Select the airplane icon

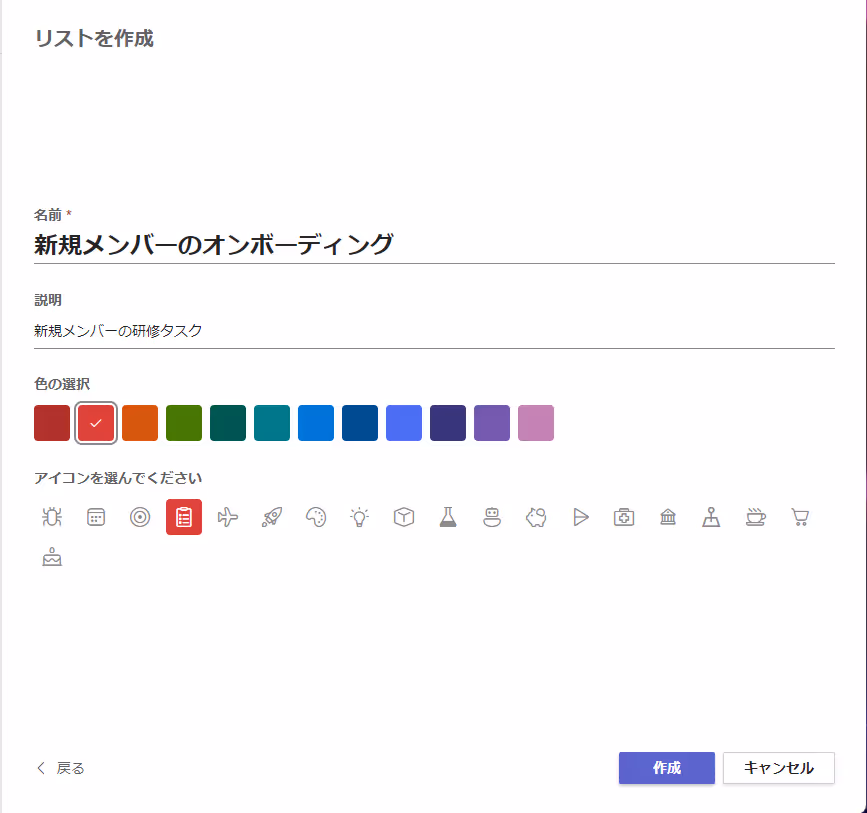(x=228, y=517)
